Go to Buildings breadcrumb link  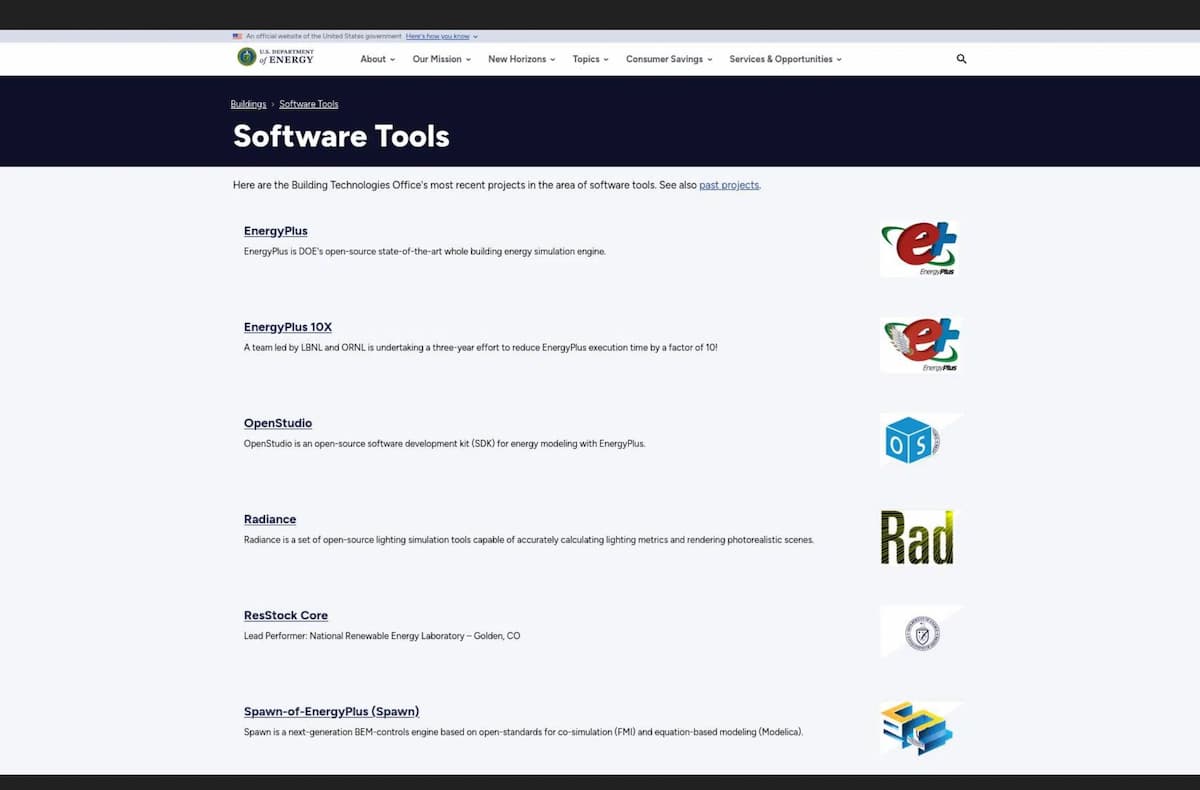[x=248, y=104]
